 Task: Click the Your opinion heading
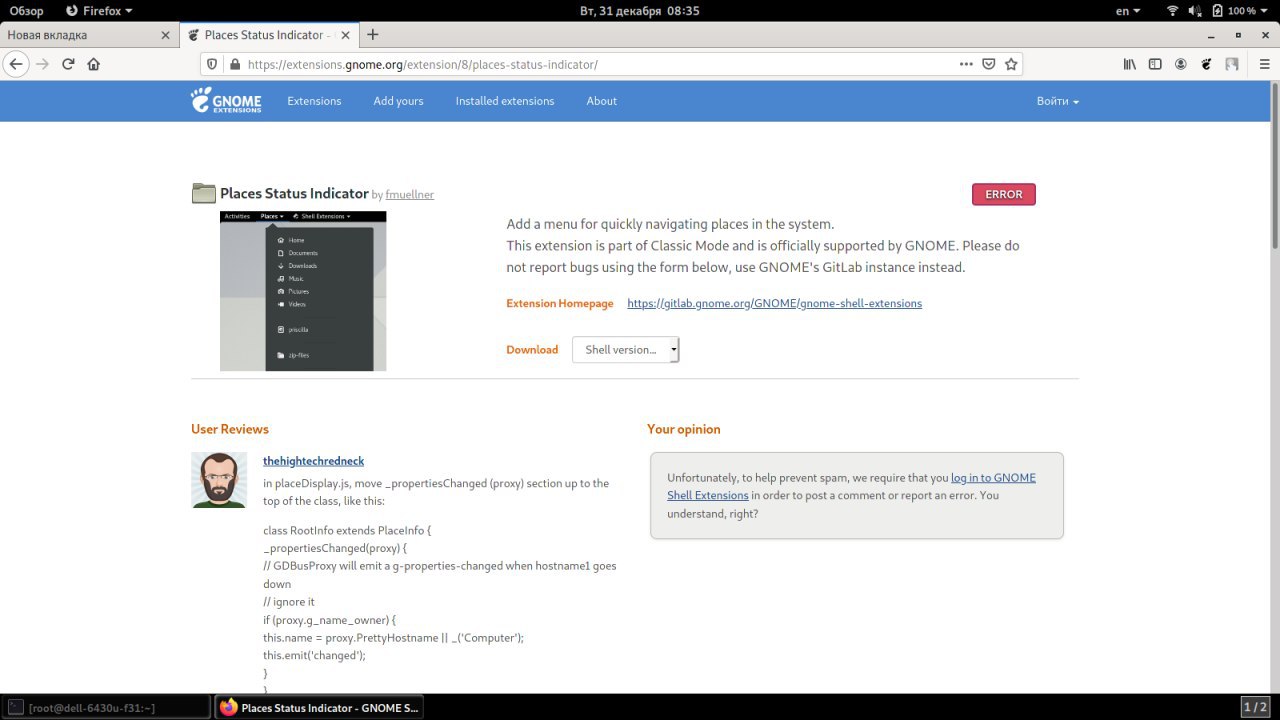pos(683,429)
